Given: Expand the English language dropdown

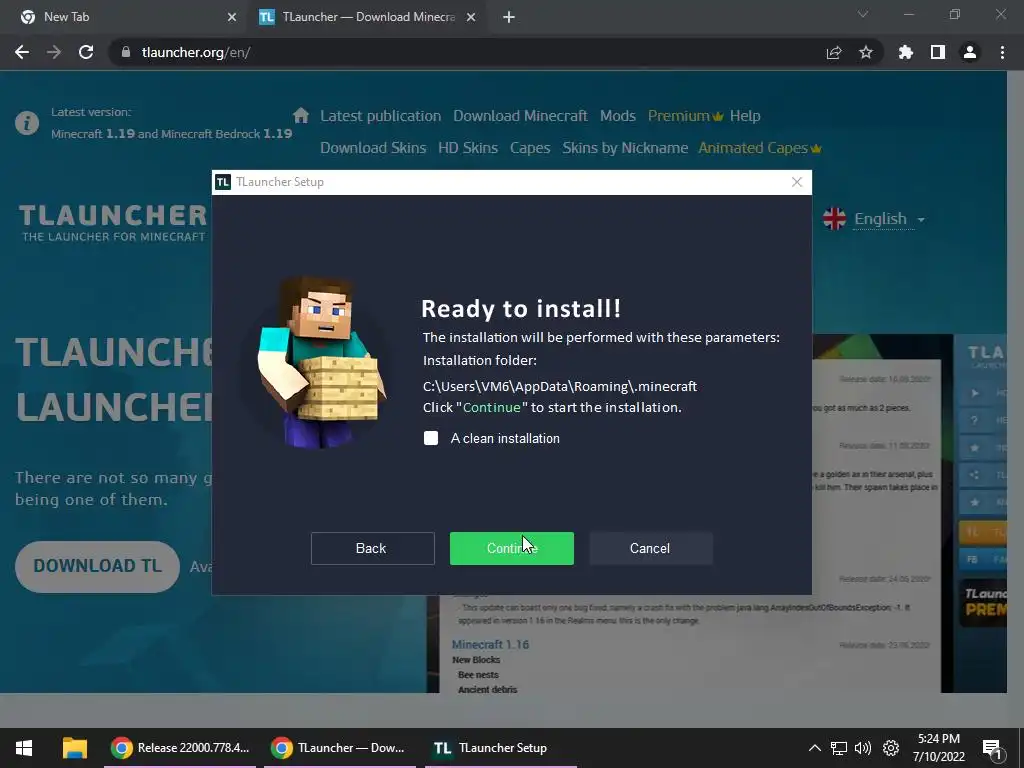Looking at the screenshot, I should [x=889, y=219].
